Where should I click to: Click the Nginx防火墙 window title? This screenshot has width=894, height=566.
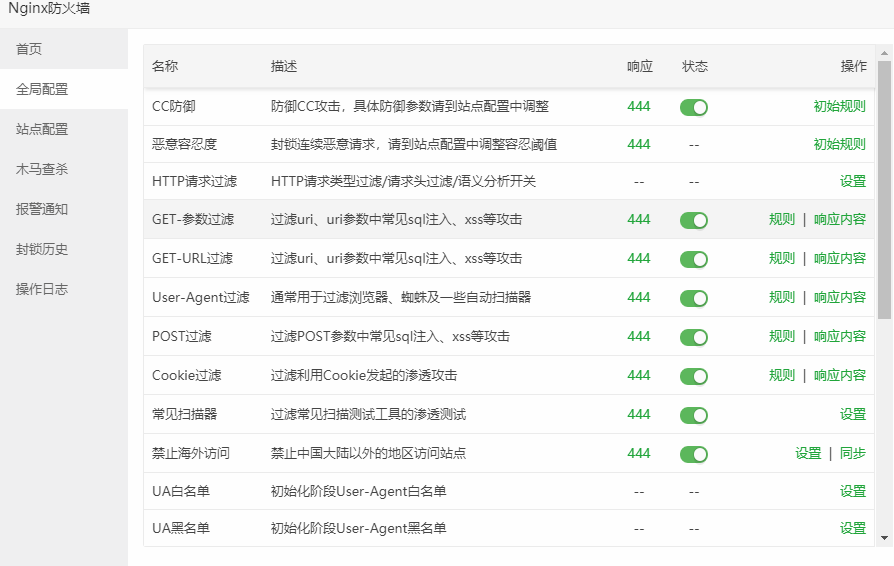pyautogui.click(x=49, y=8)
